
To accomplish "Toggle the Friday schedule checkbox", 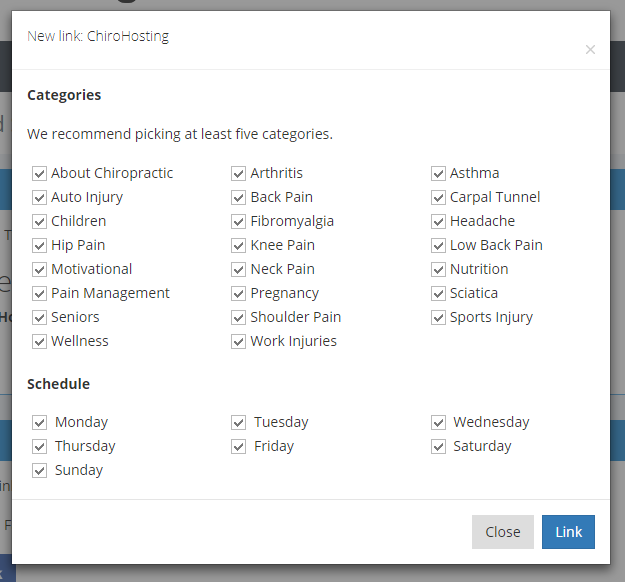I will tap(239, 446).
